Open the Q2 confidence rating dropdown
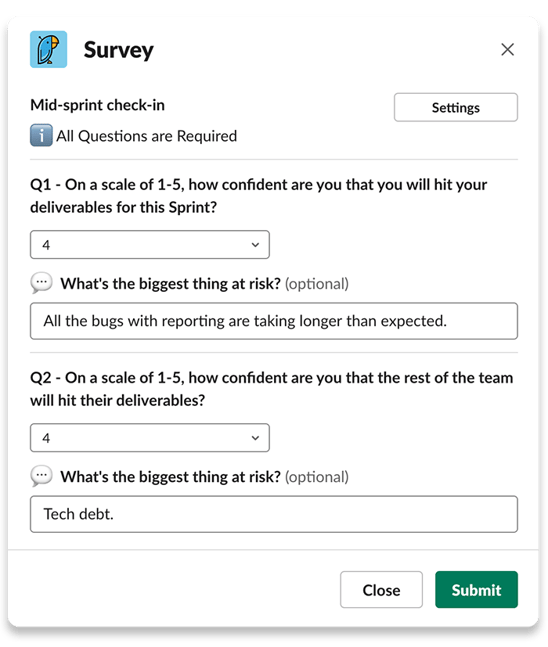 coord(150,437)
